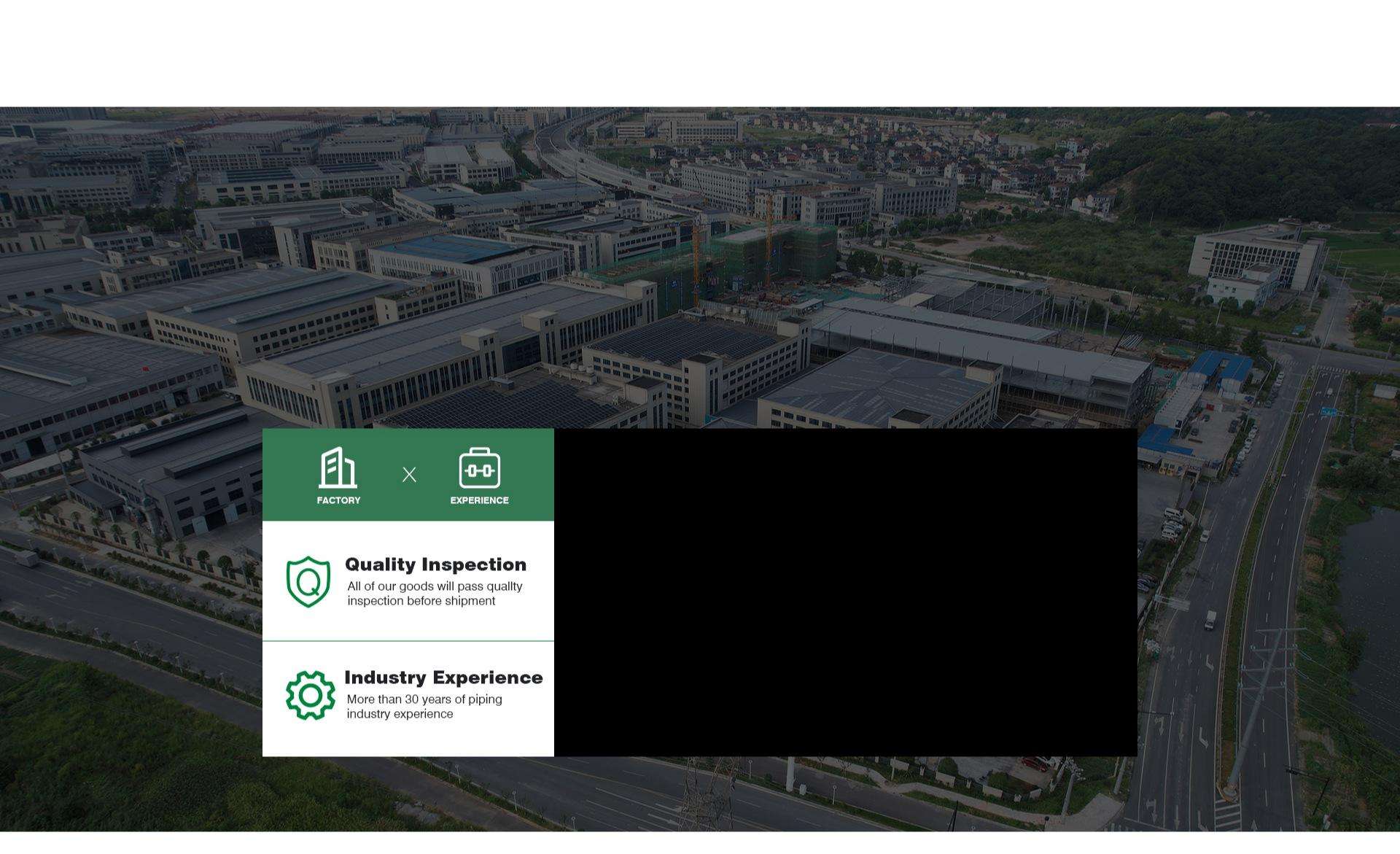1400x854 pixels.
Task: Click the 'All of our goods' description text
Action: (435, 586)
